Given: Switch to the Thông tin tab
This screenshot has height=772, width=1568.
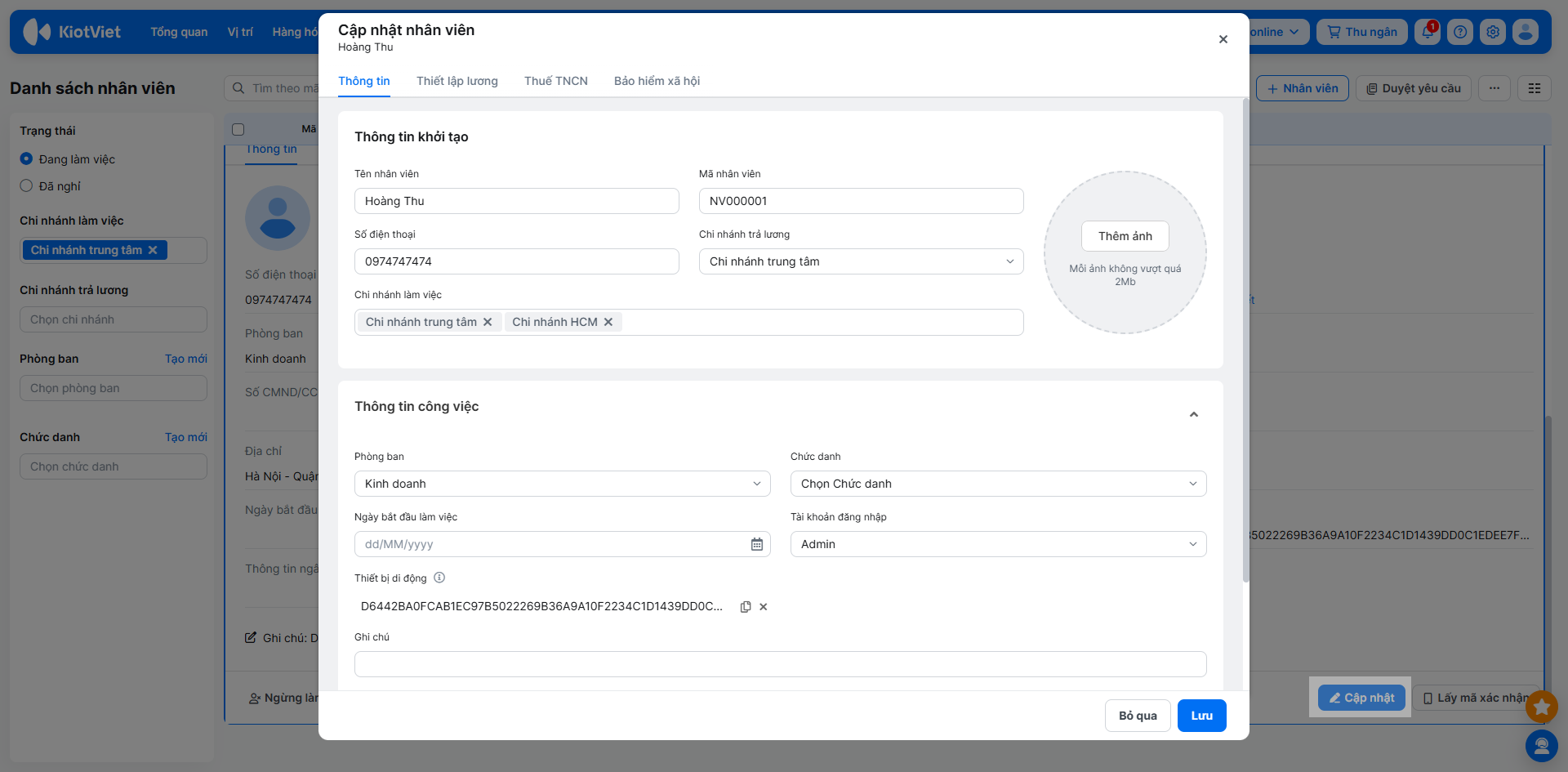Looking at the screenshot, I should click(x=364, y=81).
